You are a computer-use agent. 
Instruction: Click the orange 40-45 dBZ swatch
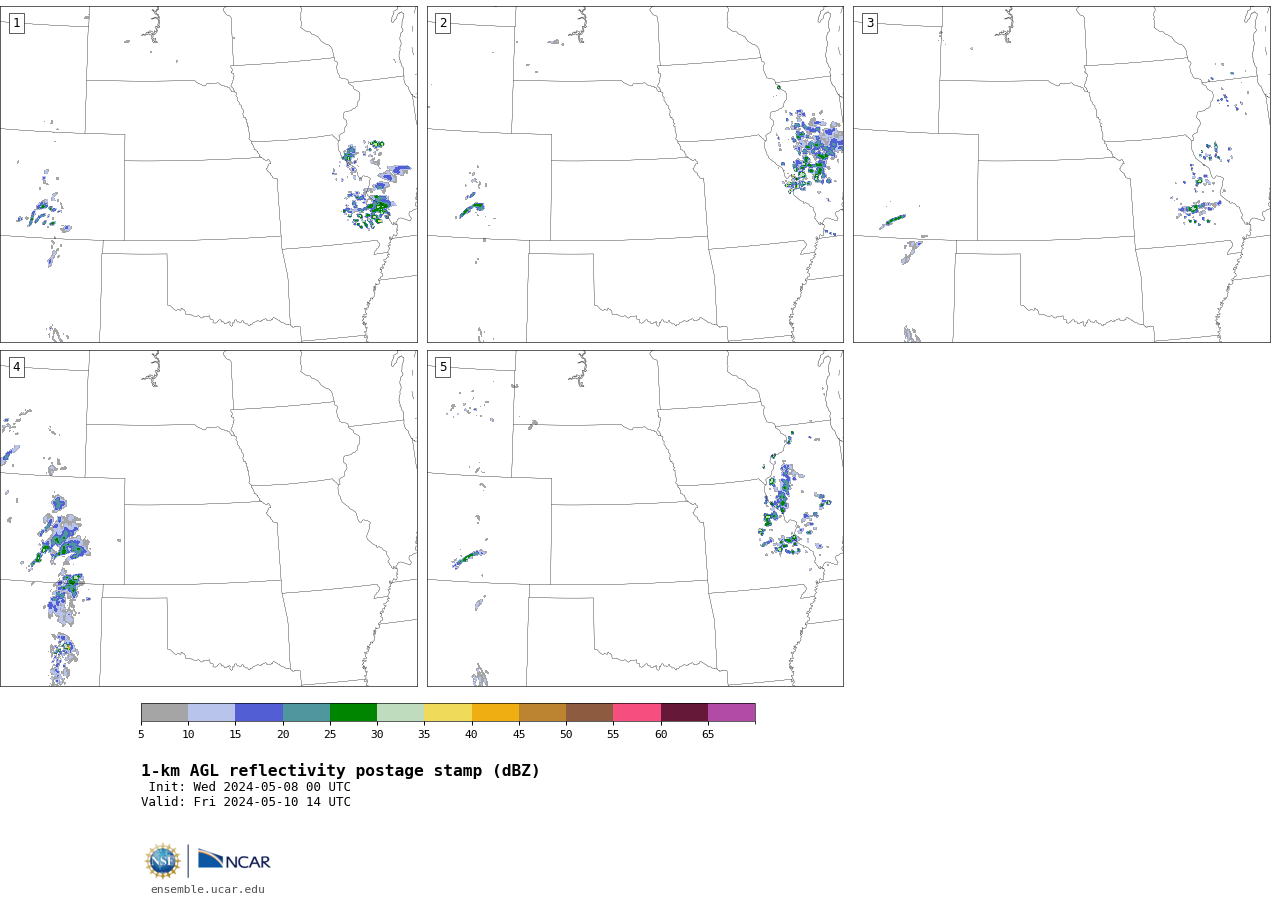click(x=495, y=712)
